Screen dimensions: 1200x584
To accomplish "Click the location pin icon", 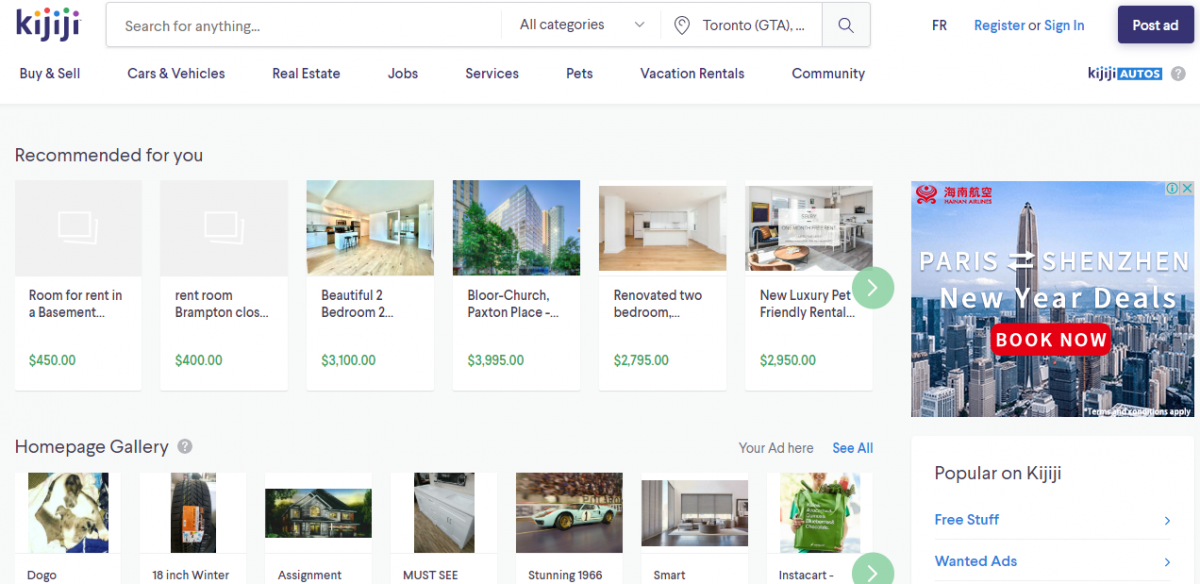I will (682, 25).
